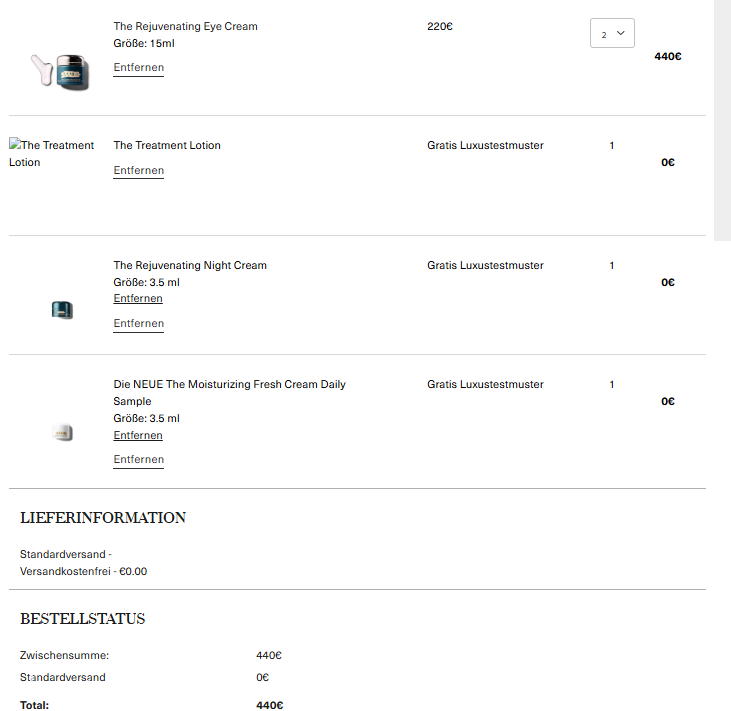Open the Moisturizing Fresh Cream sample thumbnail
The height and width of the screenshot is (711, 731).
coord(62,433)
